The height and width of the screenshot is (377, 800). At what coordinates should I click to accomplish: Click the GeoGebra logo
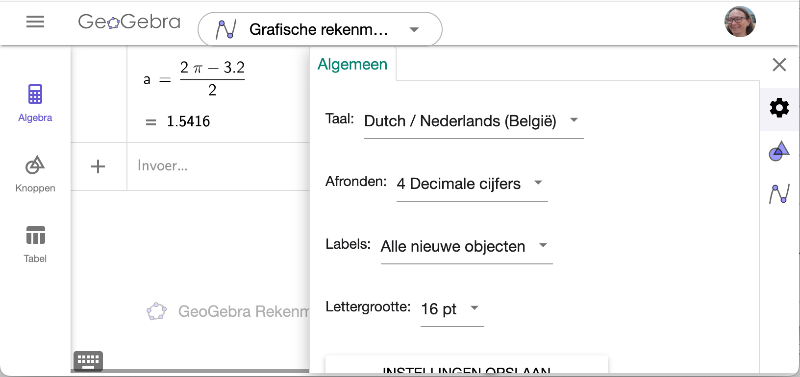tap(129, 22)
